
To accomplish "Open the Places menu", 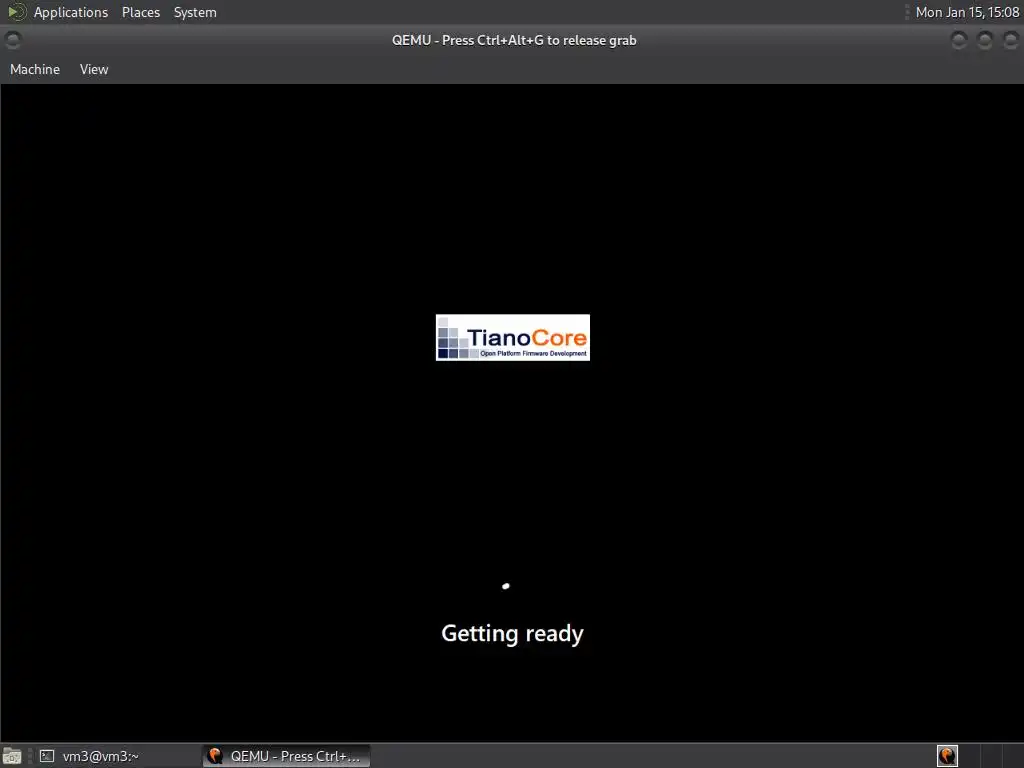I will click(140, 12).
